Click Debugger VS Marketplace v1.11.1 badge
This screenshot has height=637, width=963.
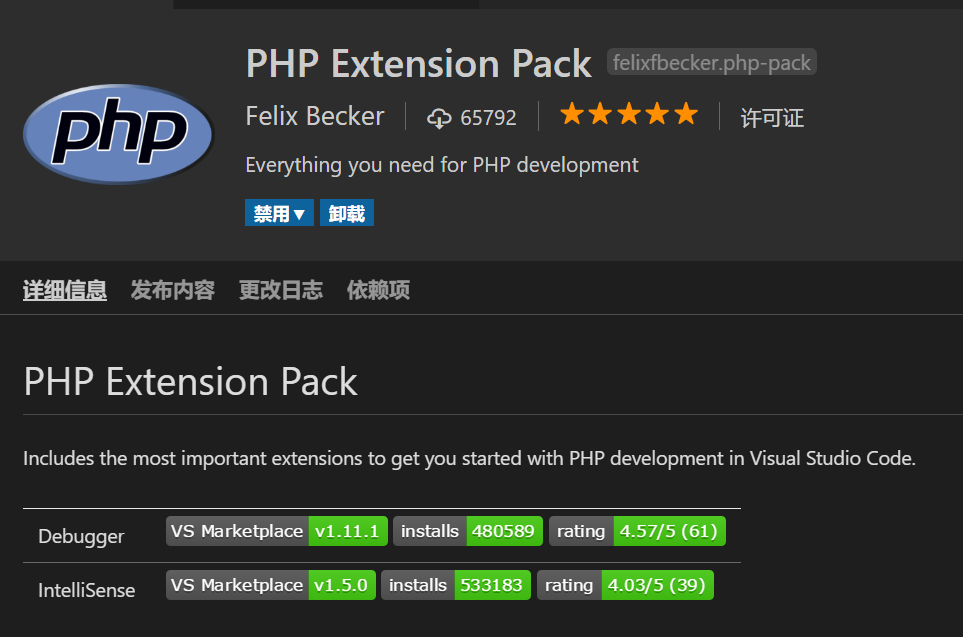click(x=276, y=531)
